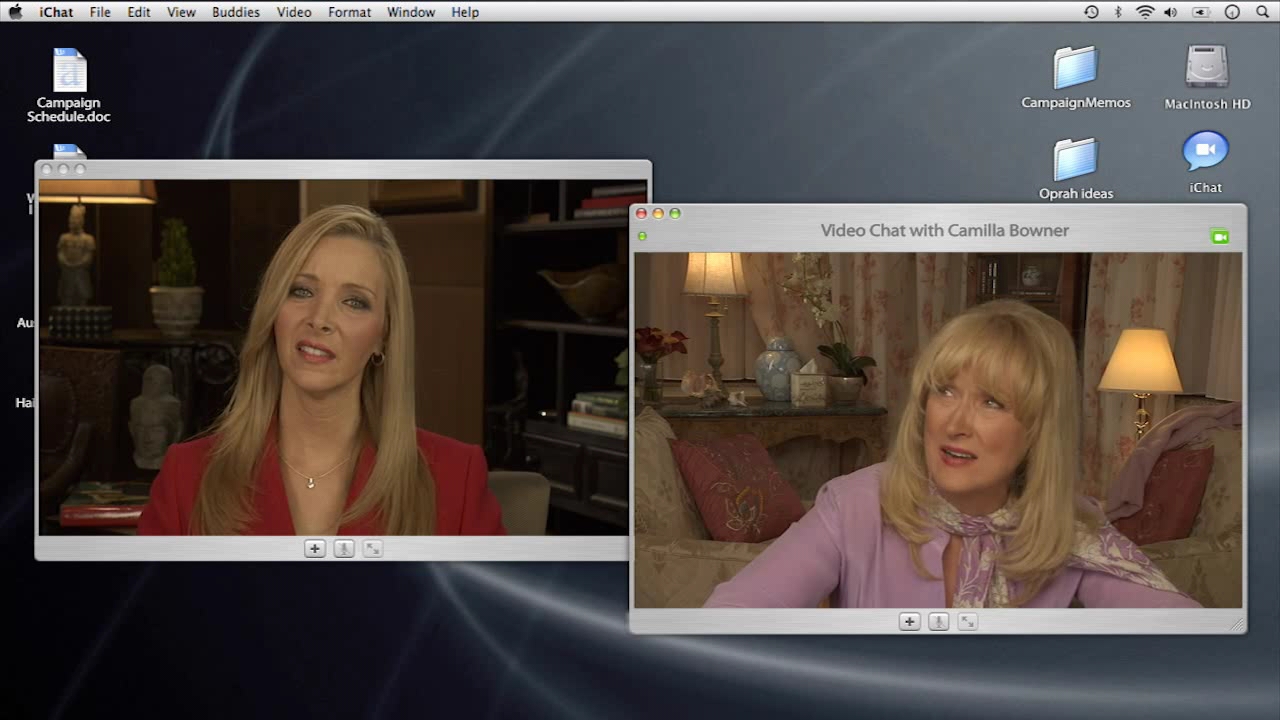
Task: Open the View menu
Action: point(181,12)
